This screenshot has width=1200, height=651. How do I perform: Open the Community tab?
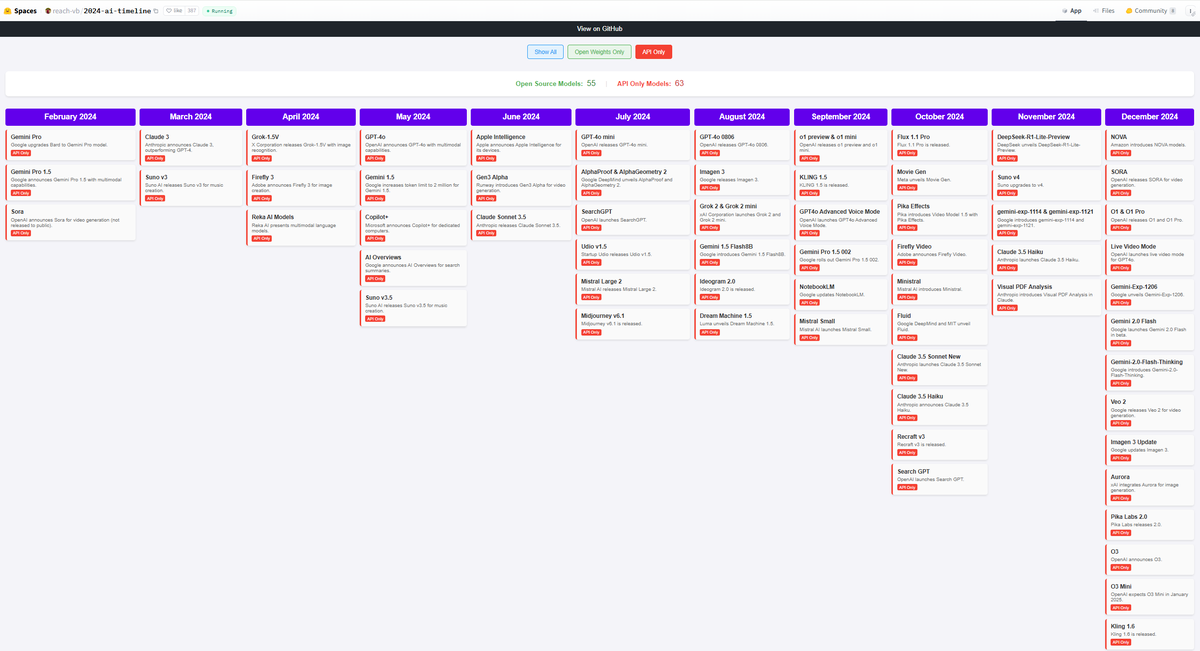1150,10
